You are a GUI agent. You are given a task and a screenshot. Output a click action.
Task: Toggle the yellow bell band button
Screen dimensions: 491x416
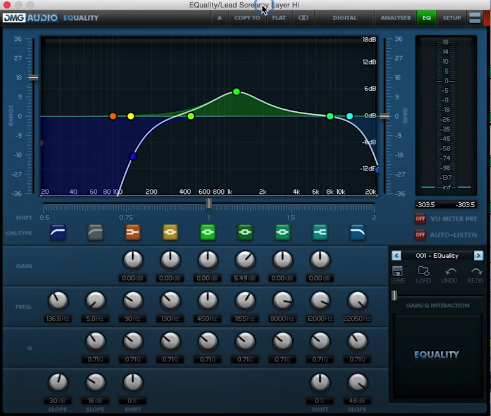point(170,232)
